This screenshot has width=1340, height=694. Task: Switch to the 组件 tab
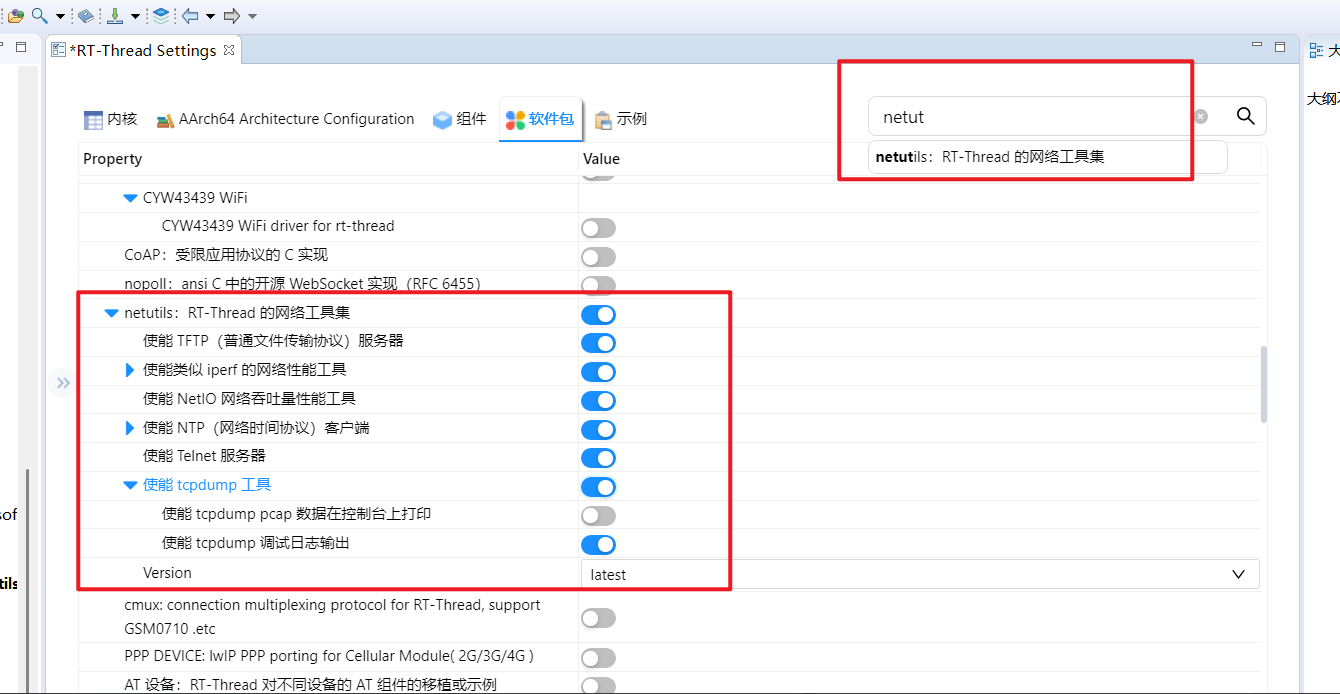click(x=459, y=119)
